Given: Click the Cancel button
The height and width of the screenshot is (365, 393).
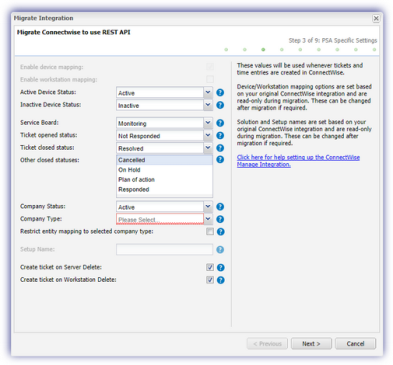Looking at the screenshot, I should click(x=355, y=344).
